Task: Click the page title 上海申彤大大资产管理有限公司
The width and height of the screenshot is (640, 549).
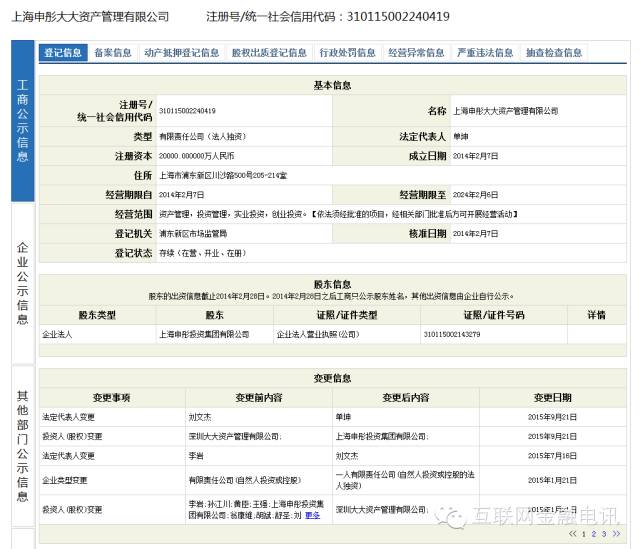Action: pyautogui.click(x=90, y=17)
